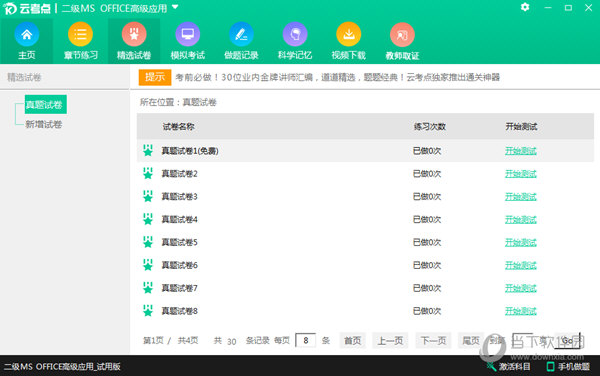Click the paper name 真题试卷3

[x=179, y=197]
